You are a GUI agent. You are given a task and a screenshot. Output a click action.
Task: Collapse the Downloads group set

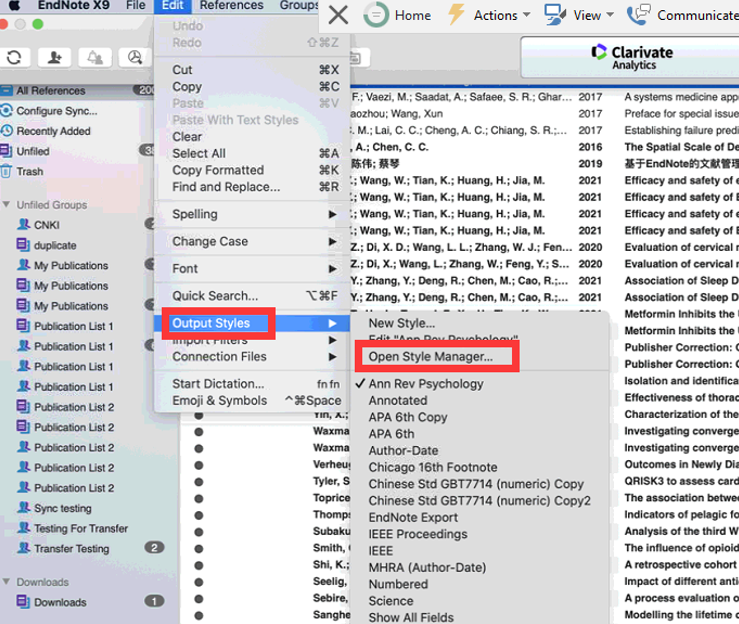[6, 582]
